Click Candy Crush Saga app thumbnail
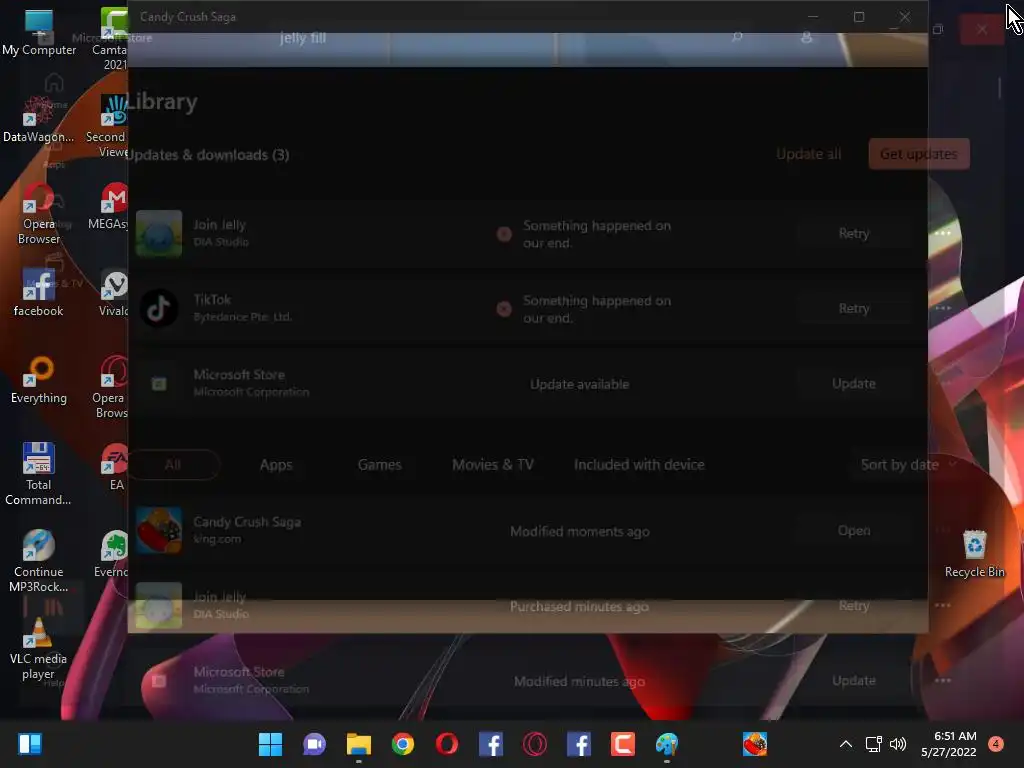 click(x=159, y=531)
